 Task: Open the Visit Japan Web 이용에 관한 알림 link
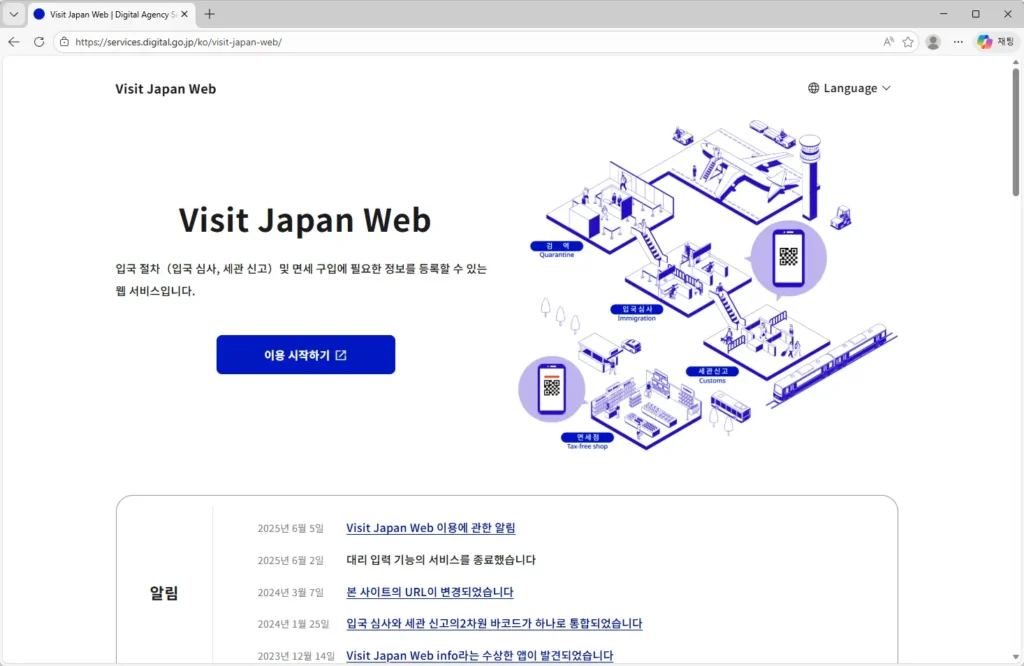(430, 527)
